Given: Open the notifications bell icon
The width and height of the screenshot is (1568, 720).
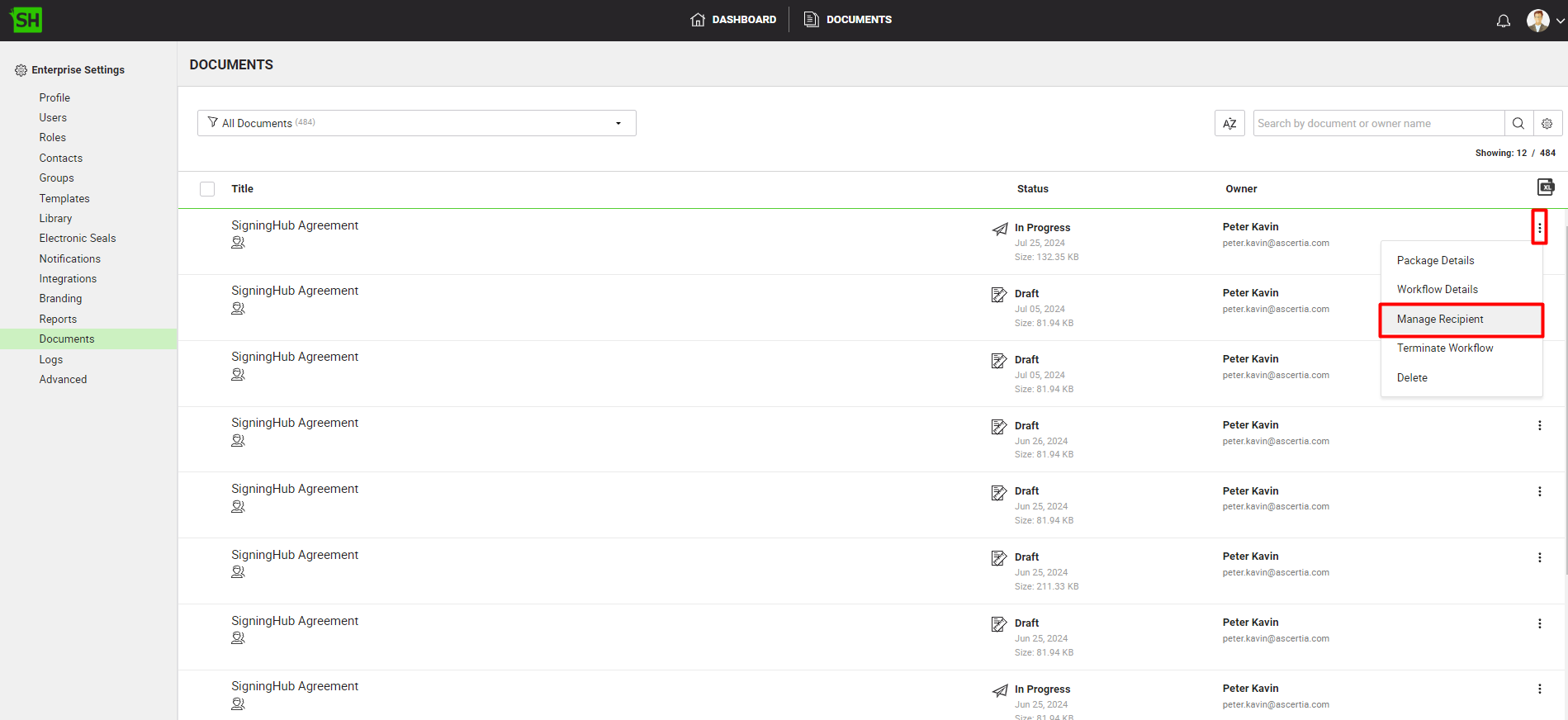Looking at the screenshot, I should coord(1503,21).
